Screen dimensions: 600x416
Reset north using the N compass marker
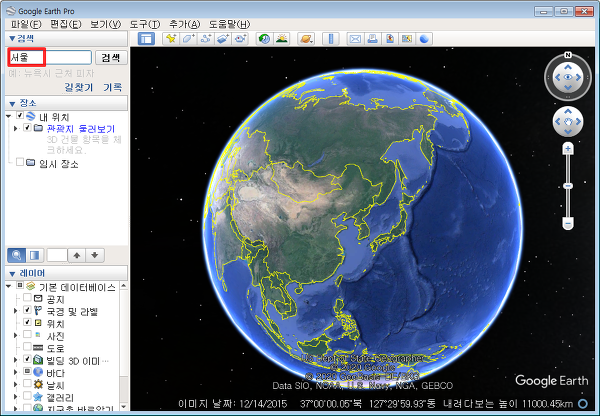point(568,55)
